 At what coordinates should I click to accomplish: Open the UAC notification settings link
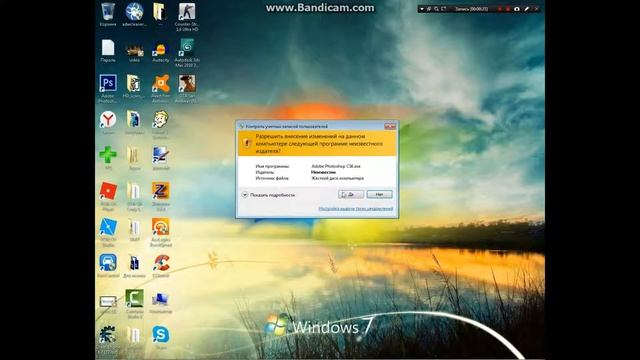click(356, 209)
